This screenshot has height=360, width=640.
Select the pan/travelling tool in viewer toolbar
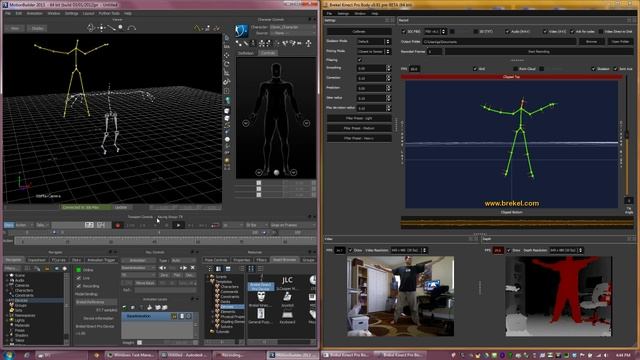[x=101, y=28]
